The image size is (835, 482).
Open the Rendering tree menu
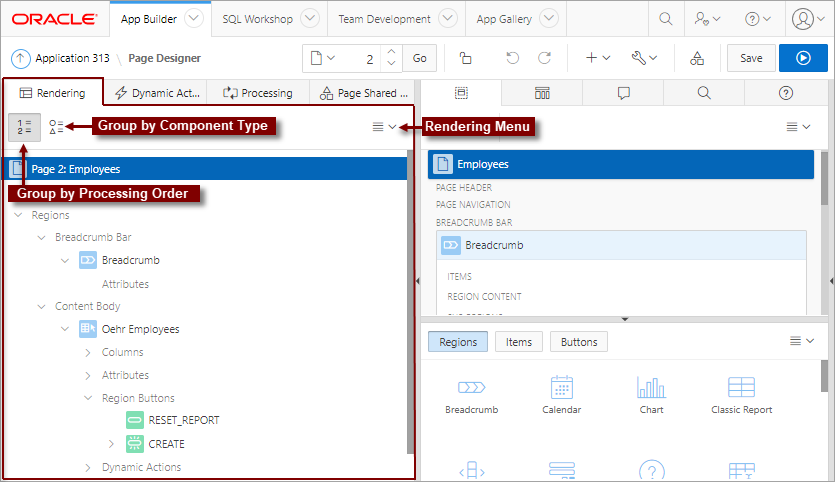click(384, 127)
